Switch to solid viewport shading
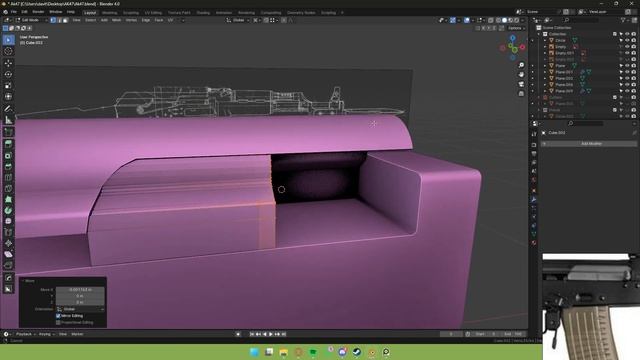 click(x=504, y=20)
